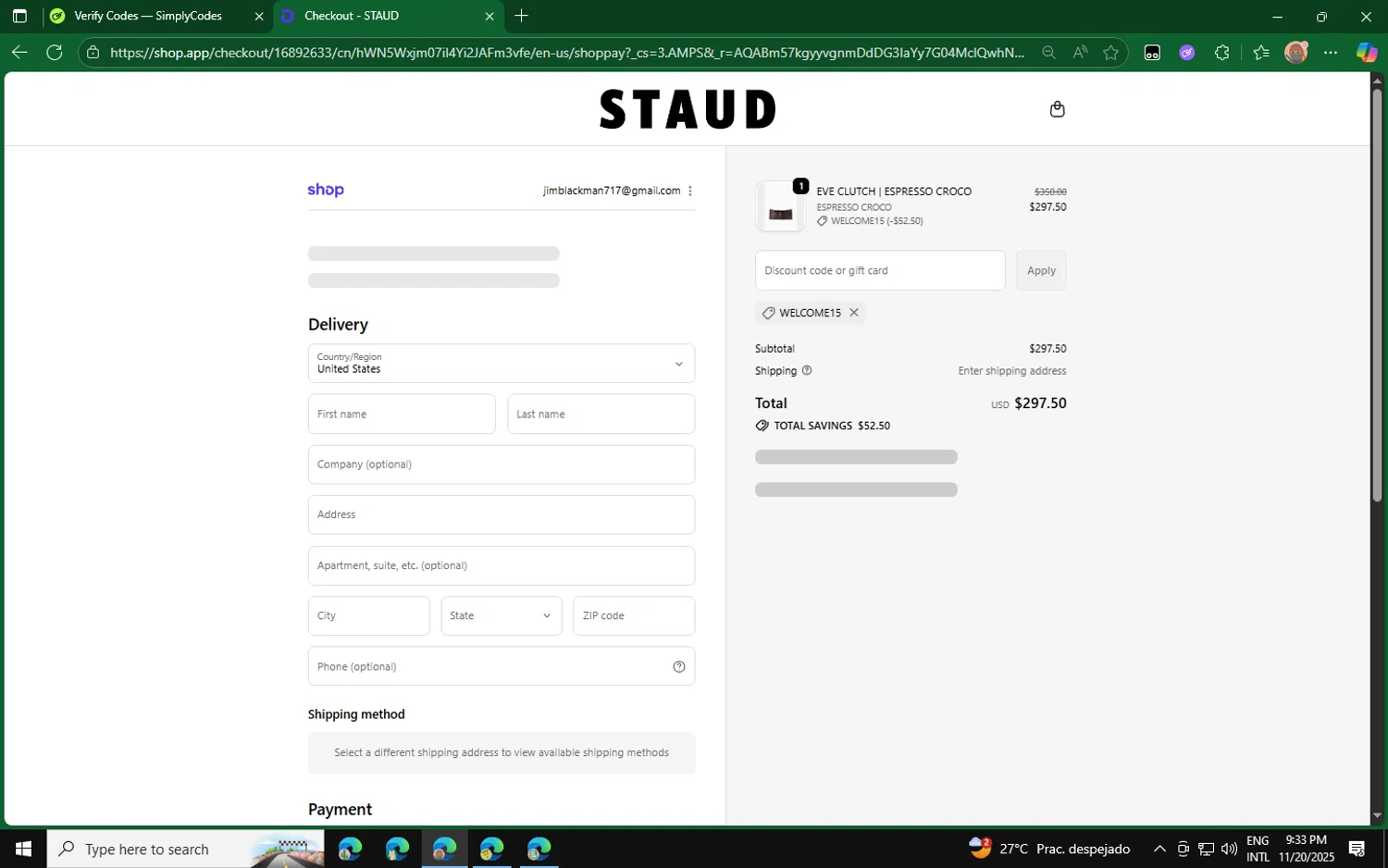This screenshot has height=868, width=1388.
Task: Click the Apply discount button
Action: [x=1041, y=270]
